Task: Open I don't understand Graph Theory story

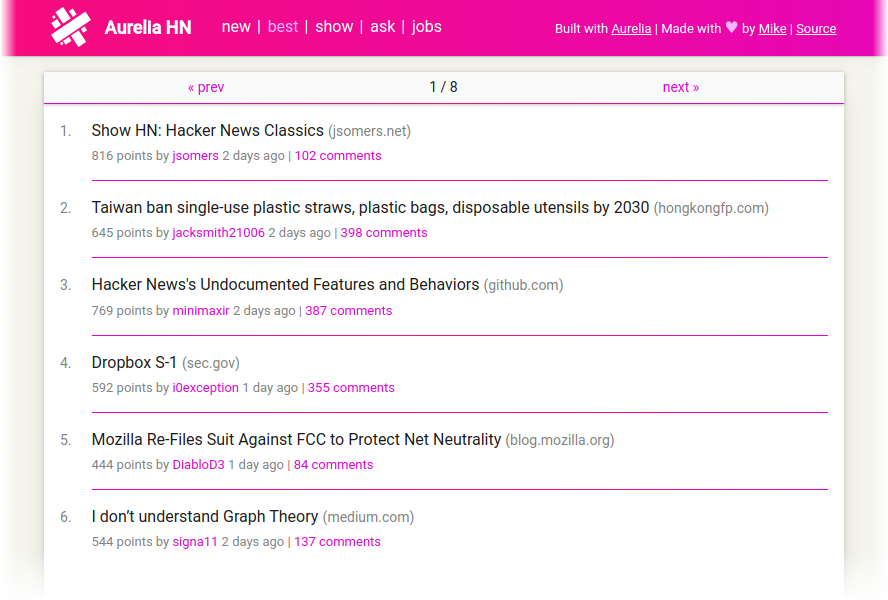Action: 205,517
